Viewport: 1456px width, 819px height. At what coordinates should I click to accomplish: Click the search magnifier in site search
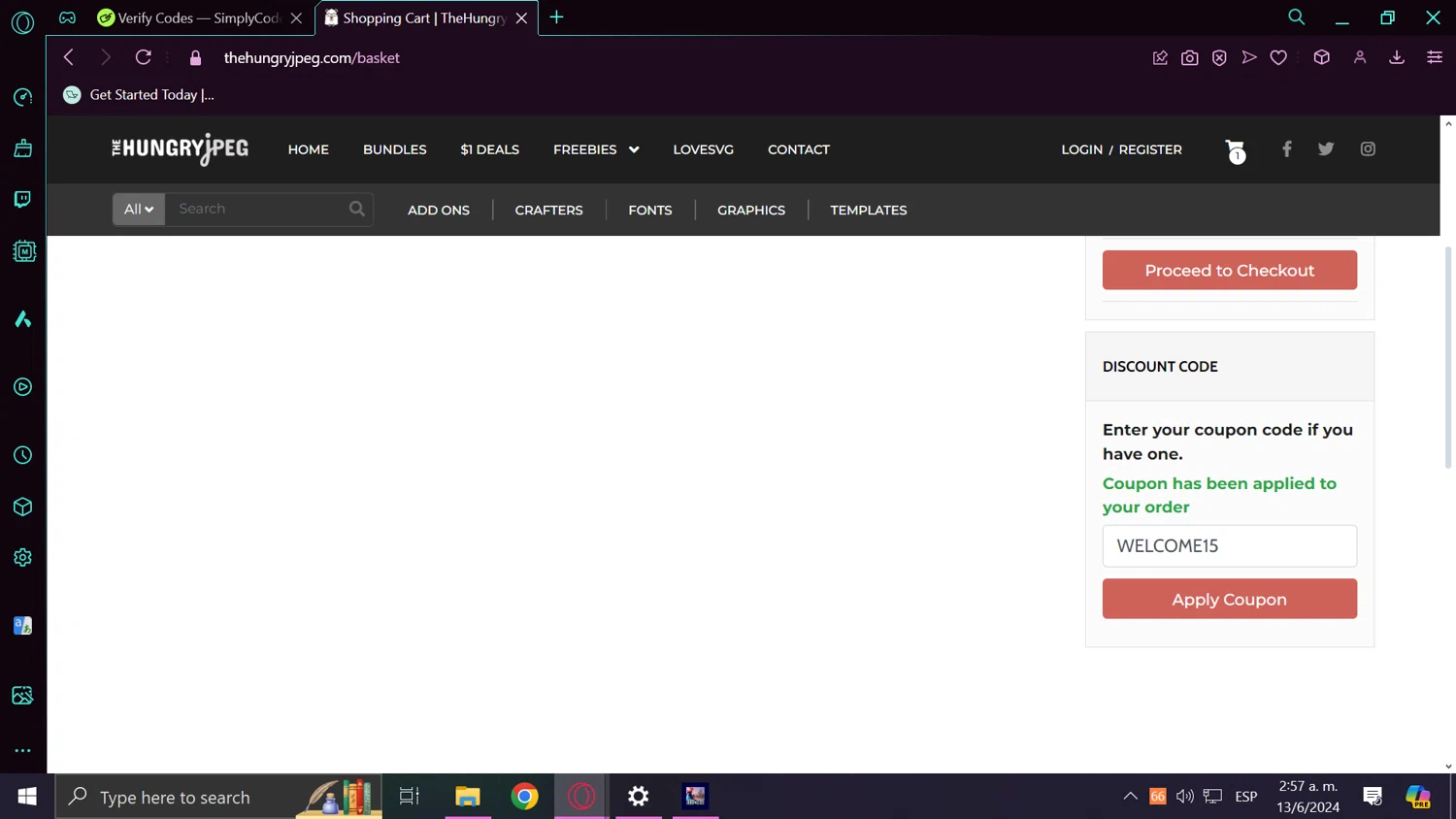click(357, 209)
